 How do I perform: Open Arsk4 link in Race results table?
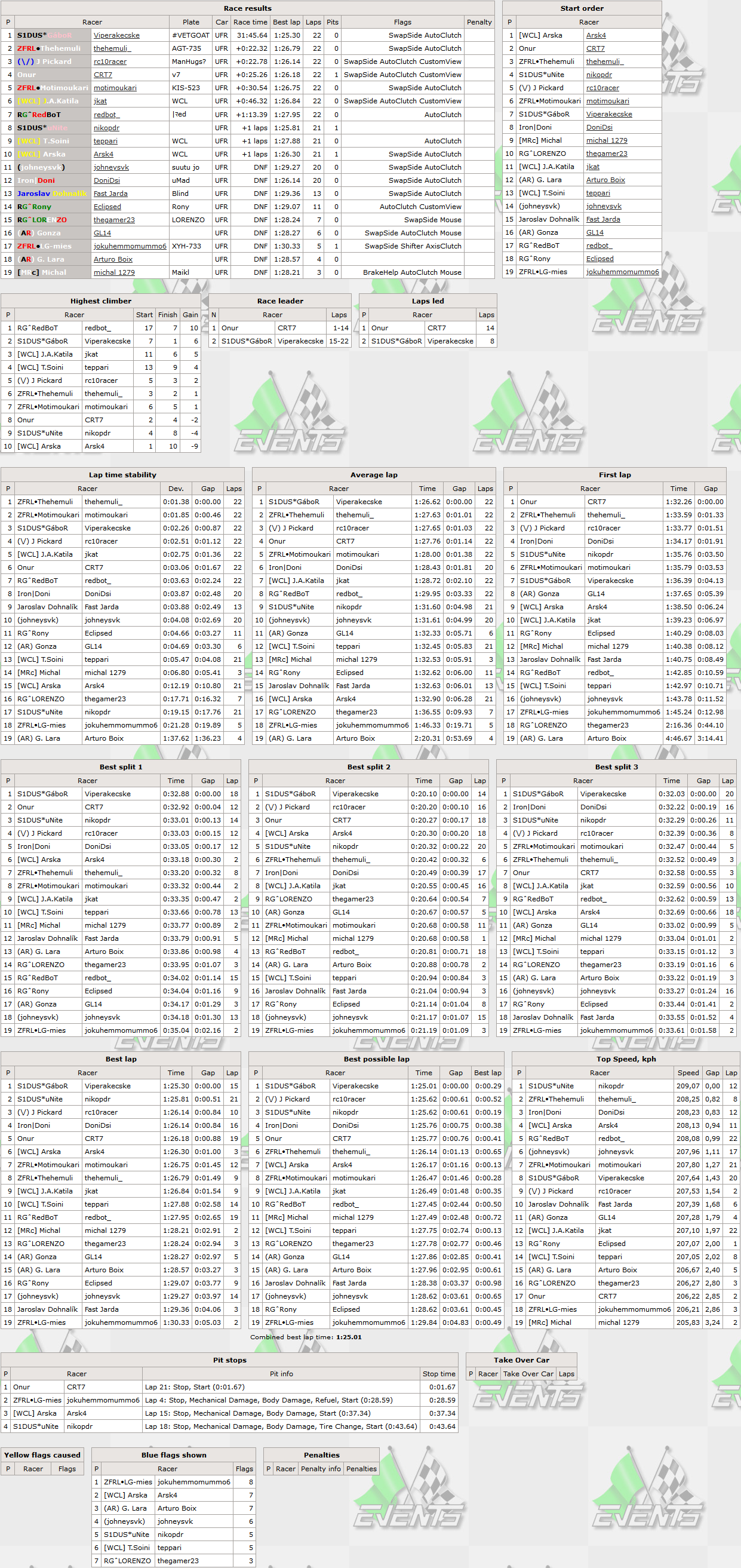pyautogui.click(x=103, y=154)
